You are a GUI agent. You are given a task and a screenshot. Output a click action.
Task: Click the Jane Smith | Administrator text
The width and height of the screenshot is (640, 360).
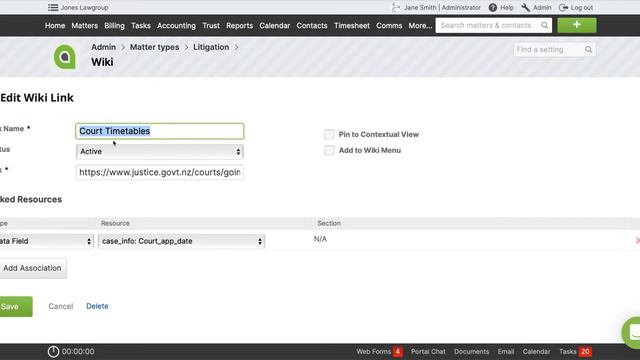coord(442,7)
